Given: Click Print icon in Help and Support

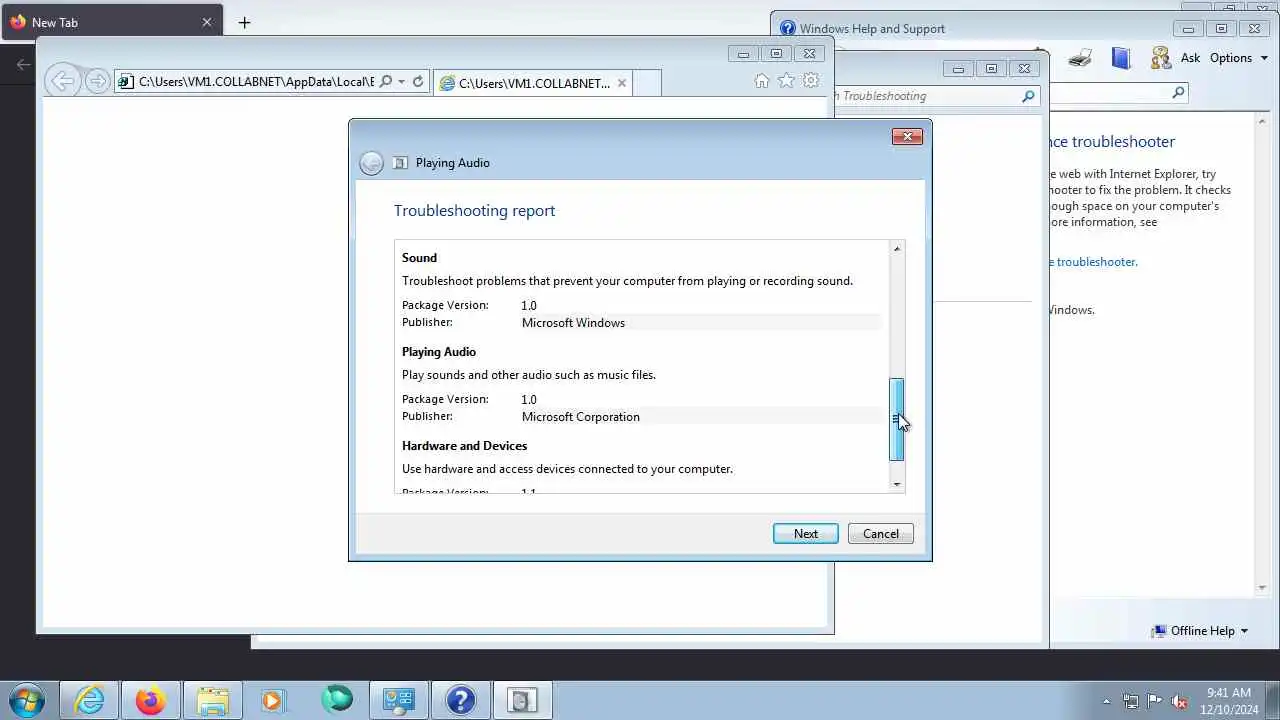Looking at the screenshot, I should 1080,58.
